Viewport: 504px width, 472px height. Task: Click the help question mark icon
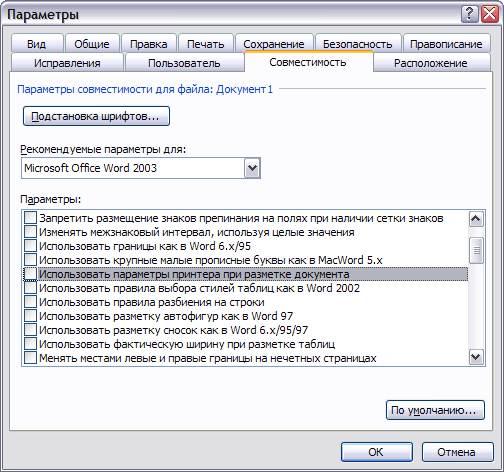[469, 14]
